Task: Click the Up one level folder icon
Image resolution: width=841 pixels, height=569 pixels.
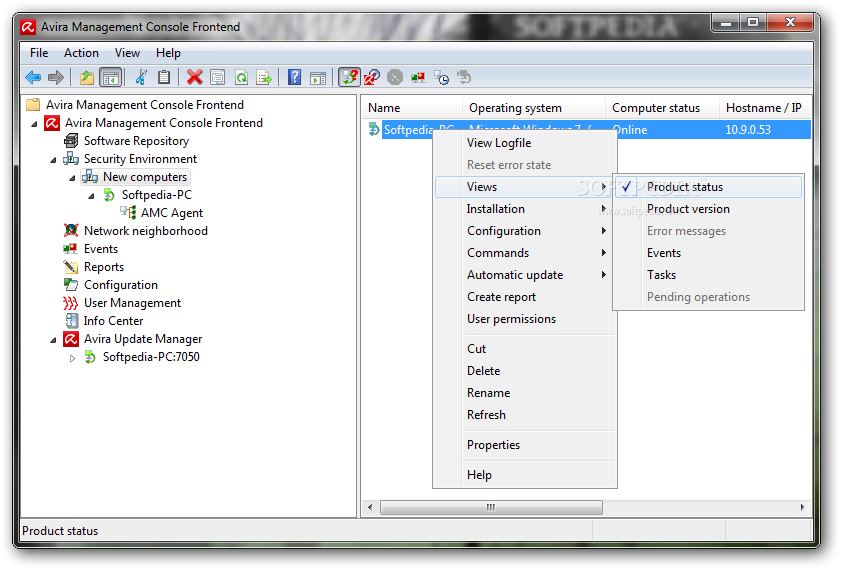Action: tap(86, 77)
